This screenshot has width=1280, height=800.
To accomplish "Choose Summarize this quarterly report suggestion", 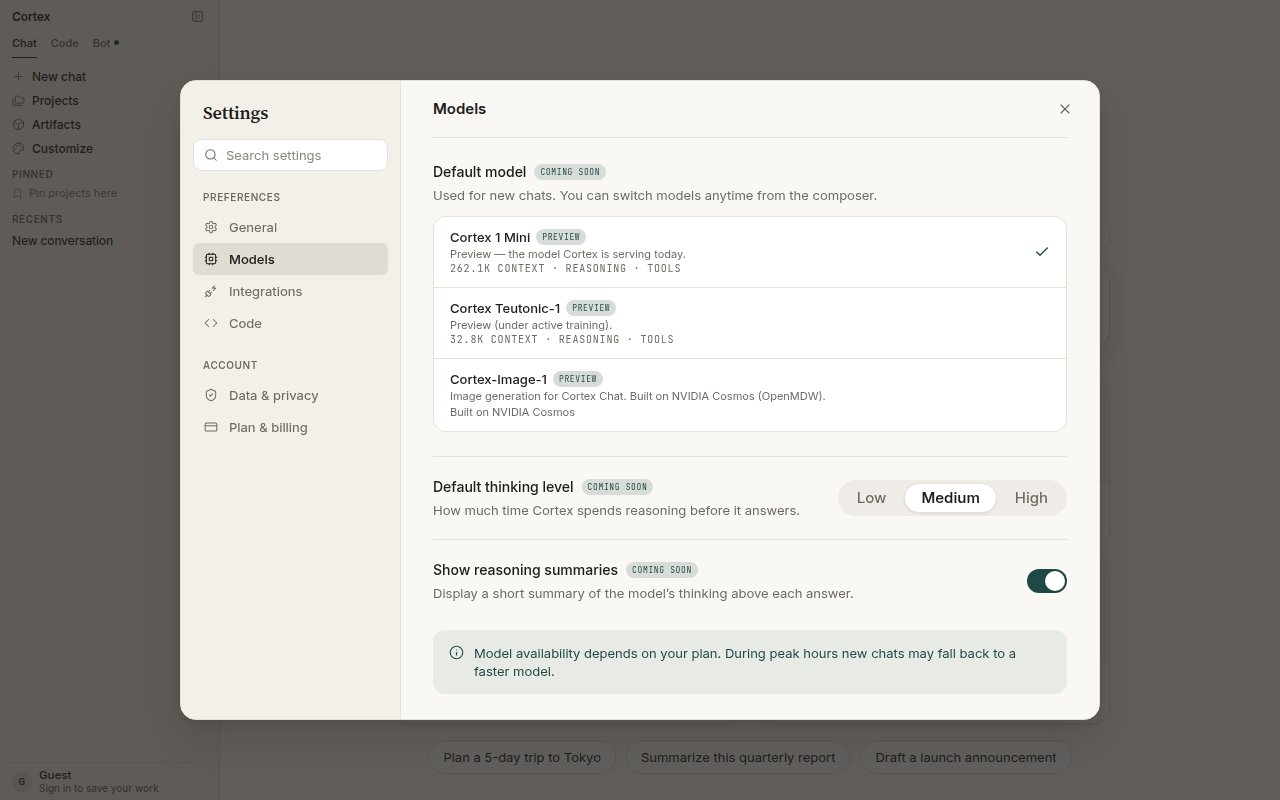I will point(738,757).
